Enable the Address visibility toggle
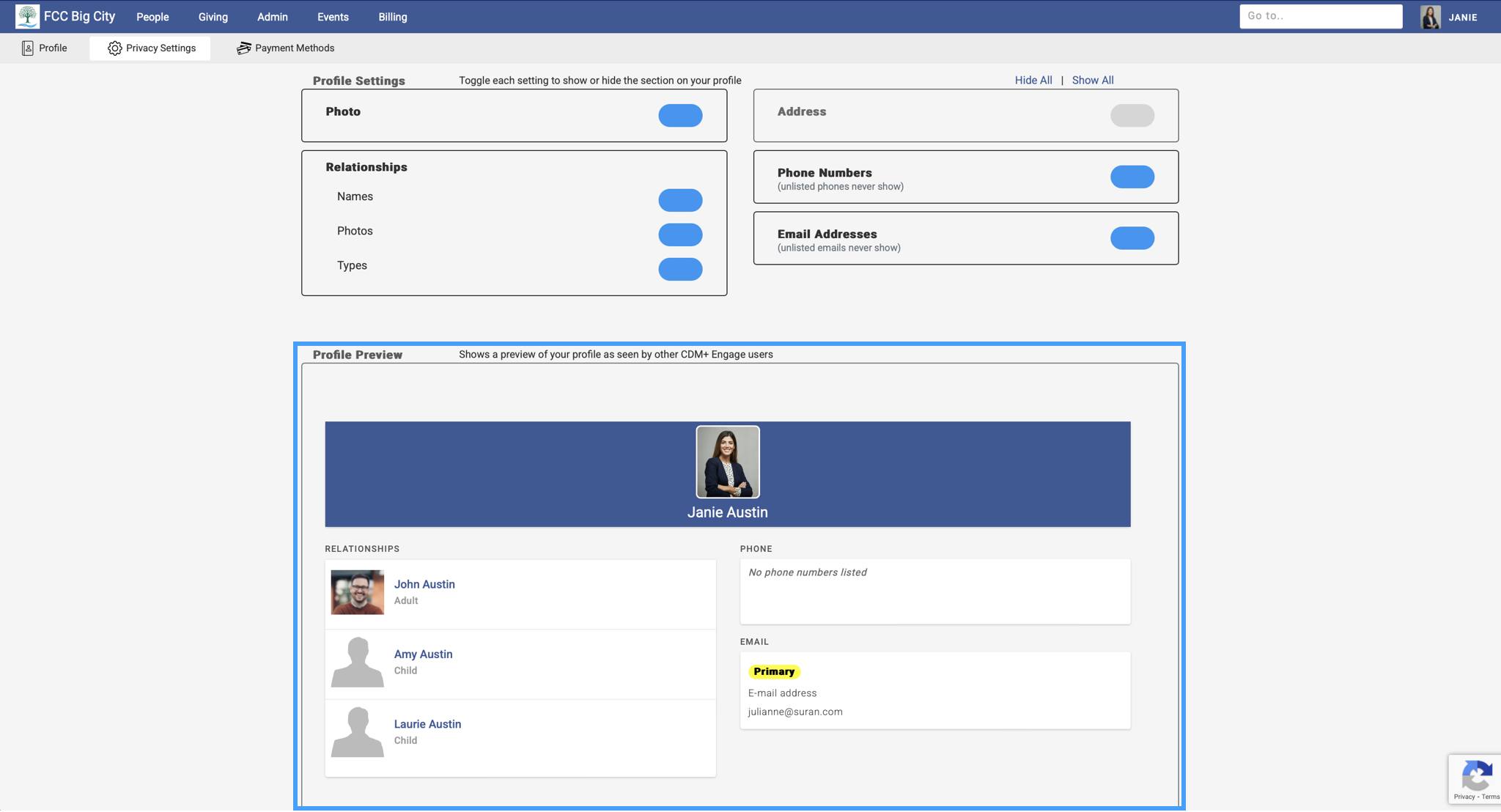The width and height of the screenshot is (1501, 812). 1132,115
